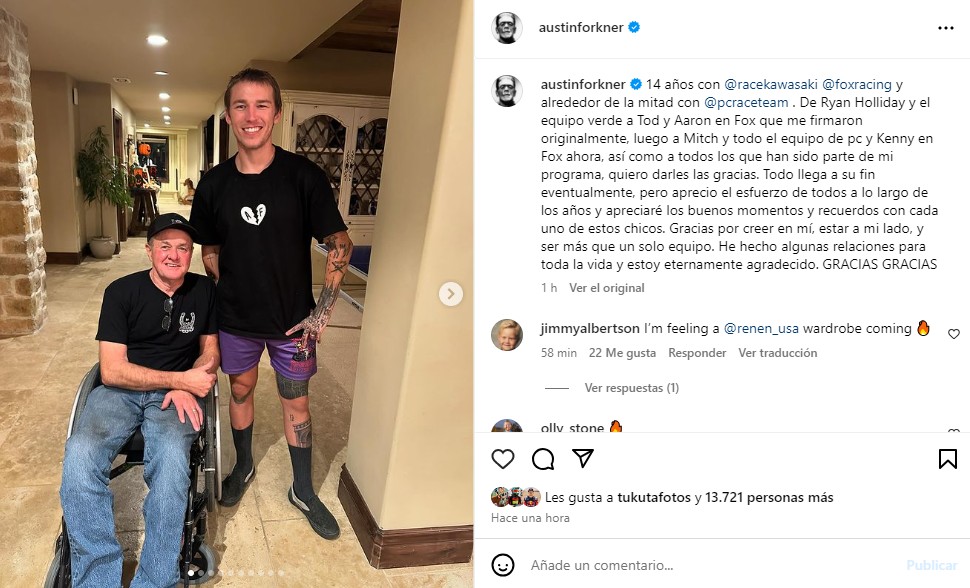Open the three-dot more options menu
This screenshot has height=588, width=970.
(945, 28)
